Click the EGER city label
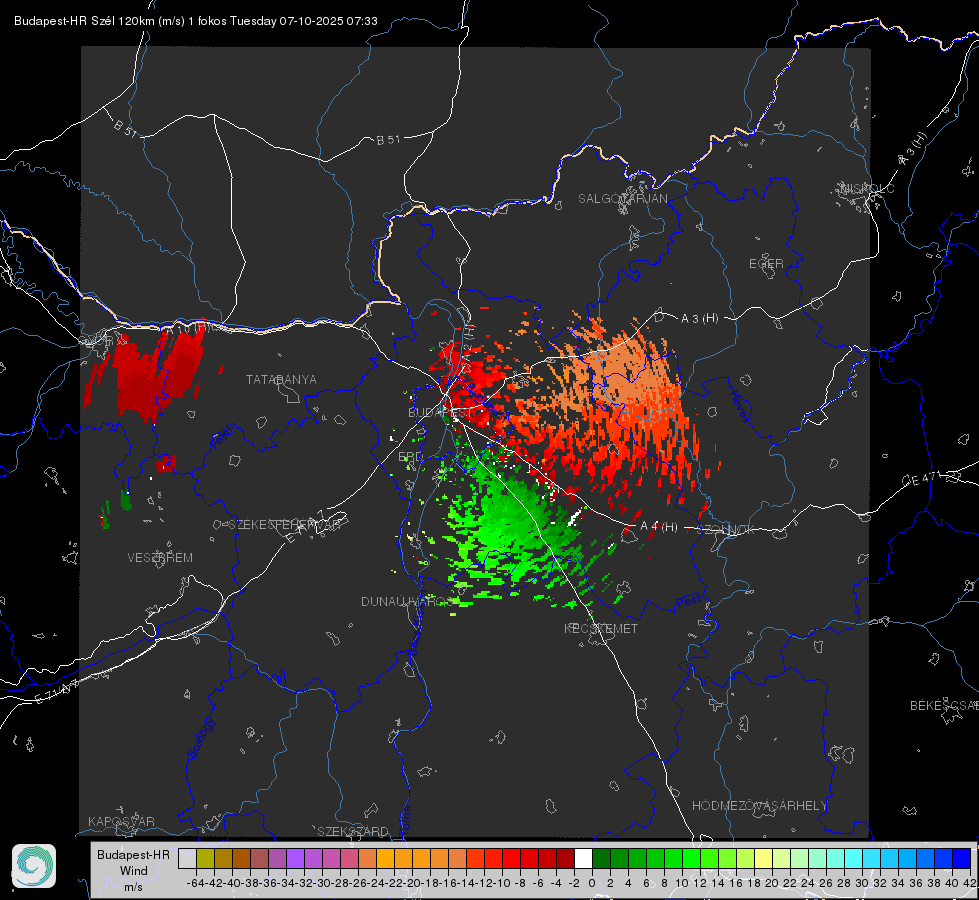This screenshot has width=979, height=900. (766, 264)
